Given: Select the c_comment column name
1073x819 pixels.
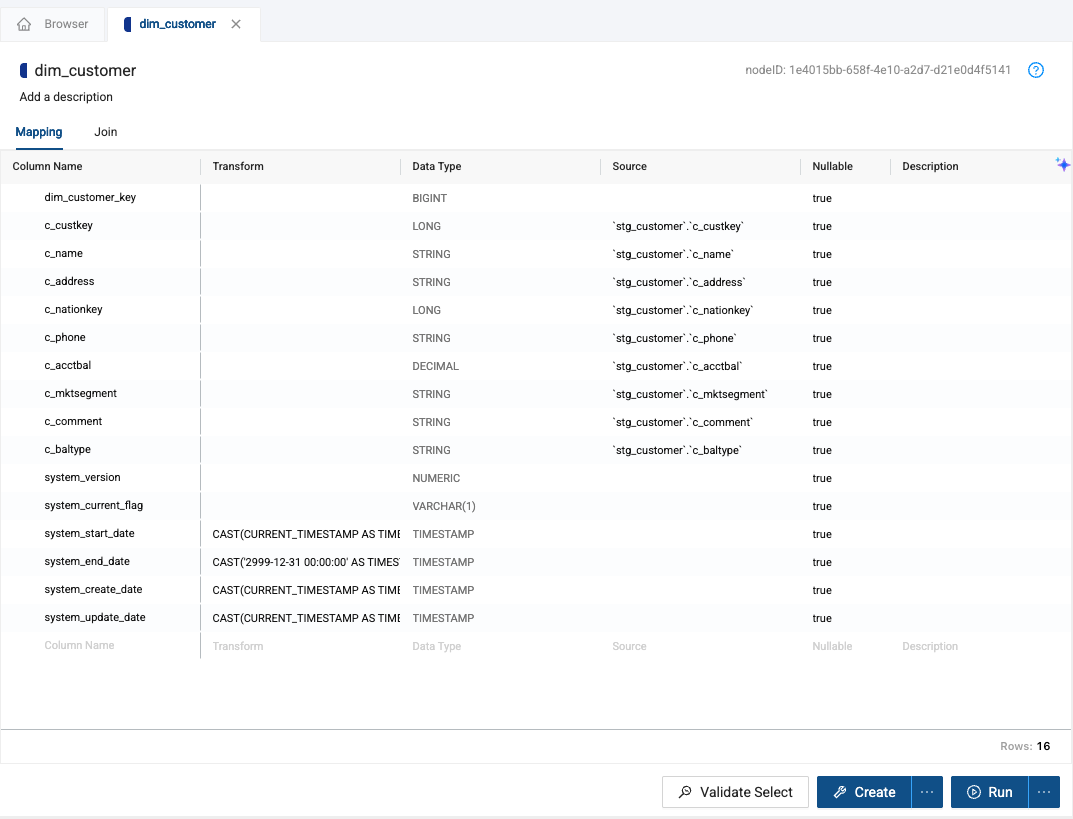Looking at the screenshot, I should [73, 421].
